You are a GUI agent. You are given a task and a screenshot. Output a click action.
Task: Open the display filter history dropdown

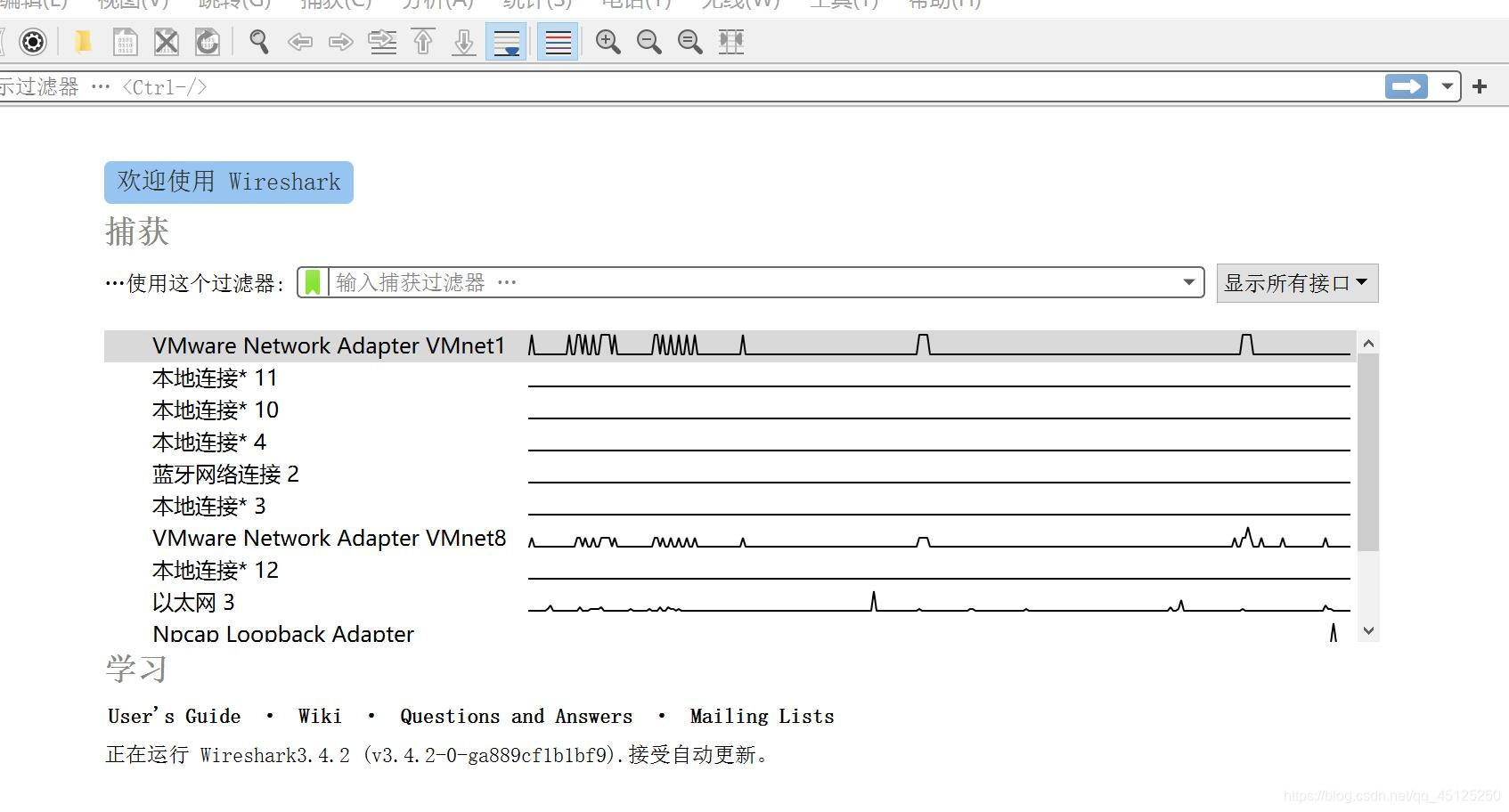pos(1448,86)
